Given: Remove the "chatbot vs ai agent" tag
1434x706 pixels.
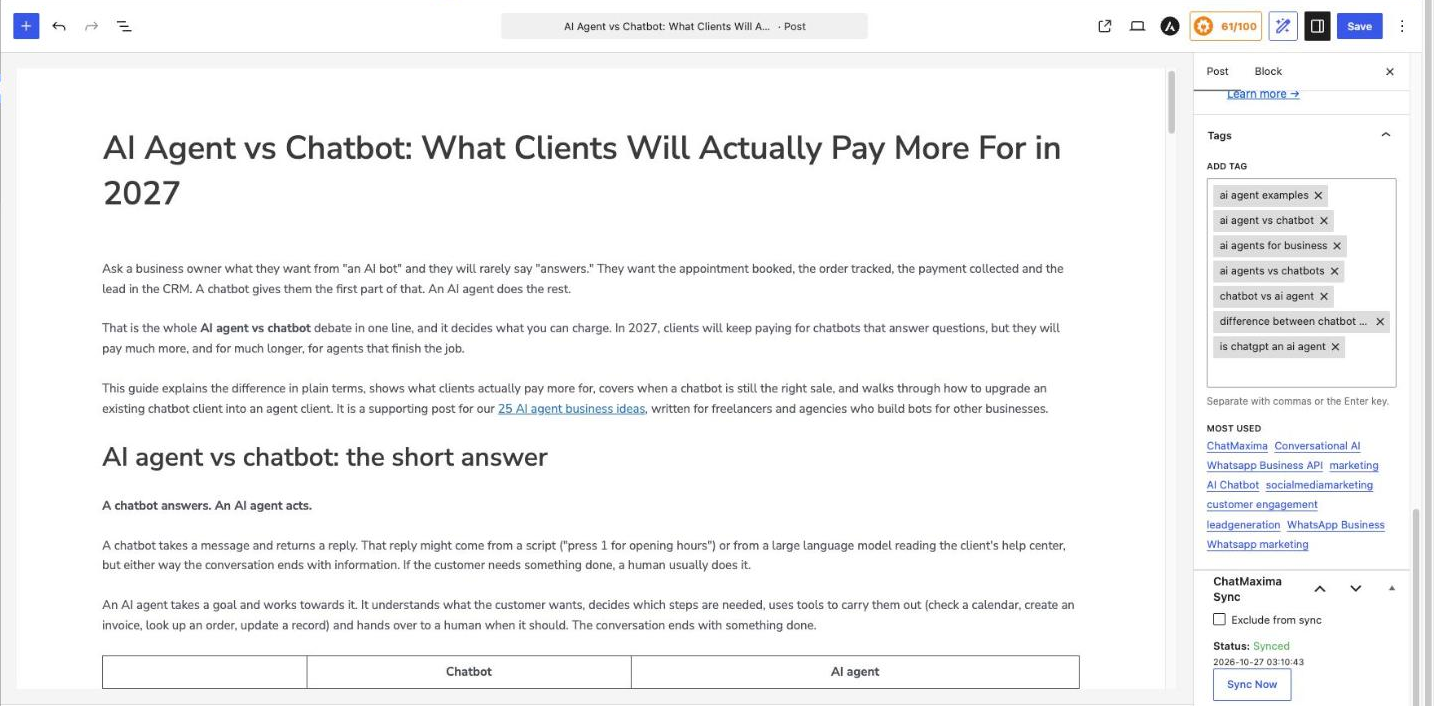Looking at the screenshot, I should point(1324,296).
